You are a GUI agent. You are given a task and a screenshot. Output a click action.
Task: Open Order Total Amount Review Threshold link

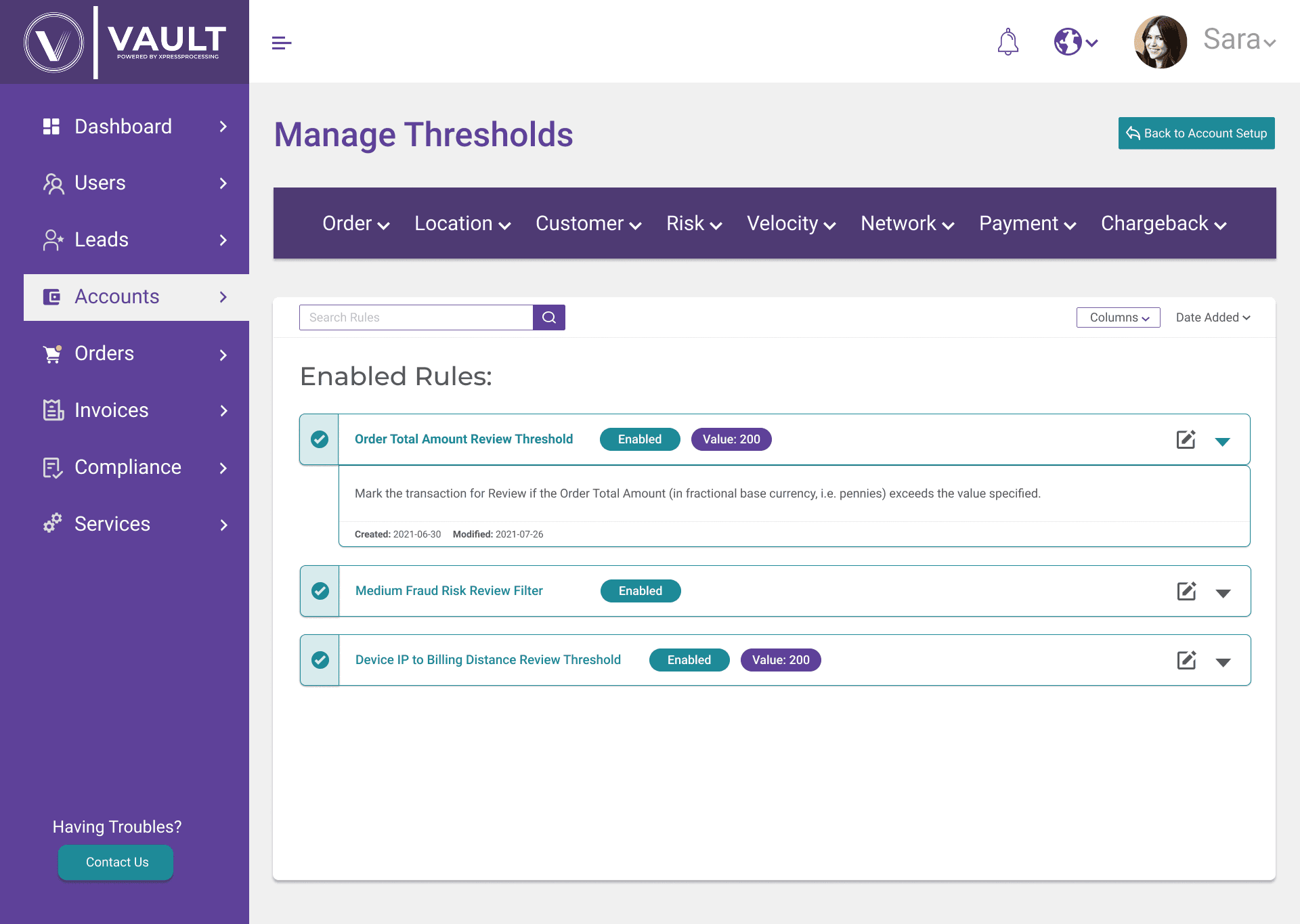464,439
